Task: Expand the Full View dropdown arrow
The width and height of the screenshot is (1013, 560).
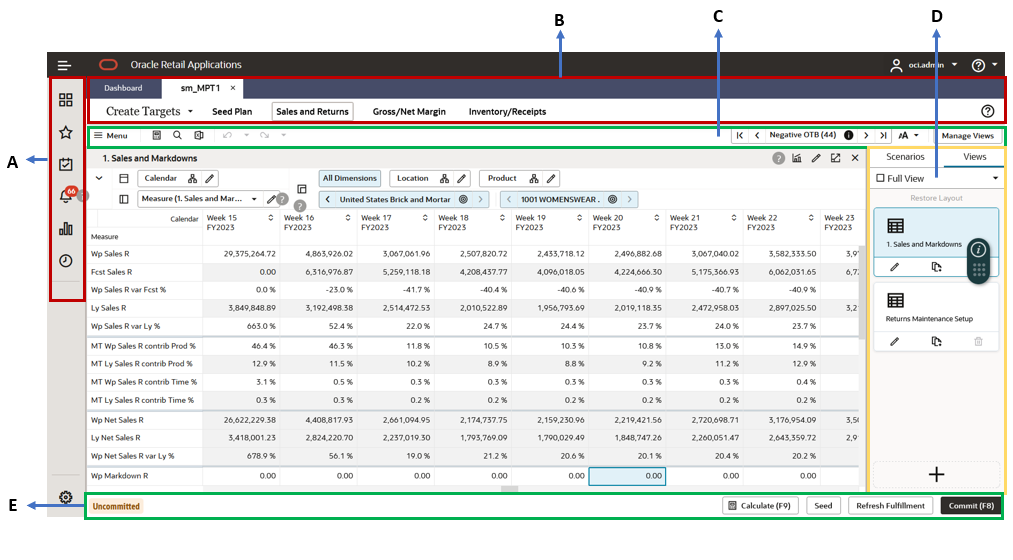Action: 995,178
